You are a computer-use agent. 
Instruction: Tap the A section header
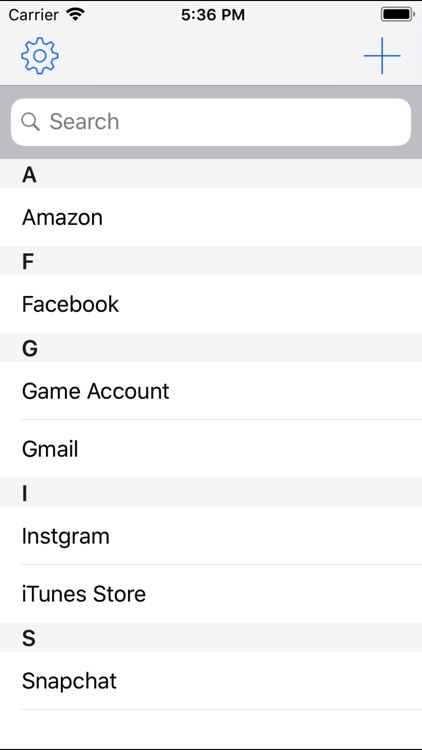point(211,174)
